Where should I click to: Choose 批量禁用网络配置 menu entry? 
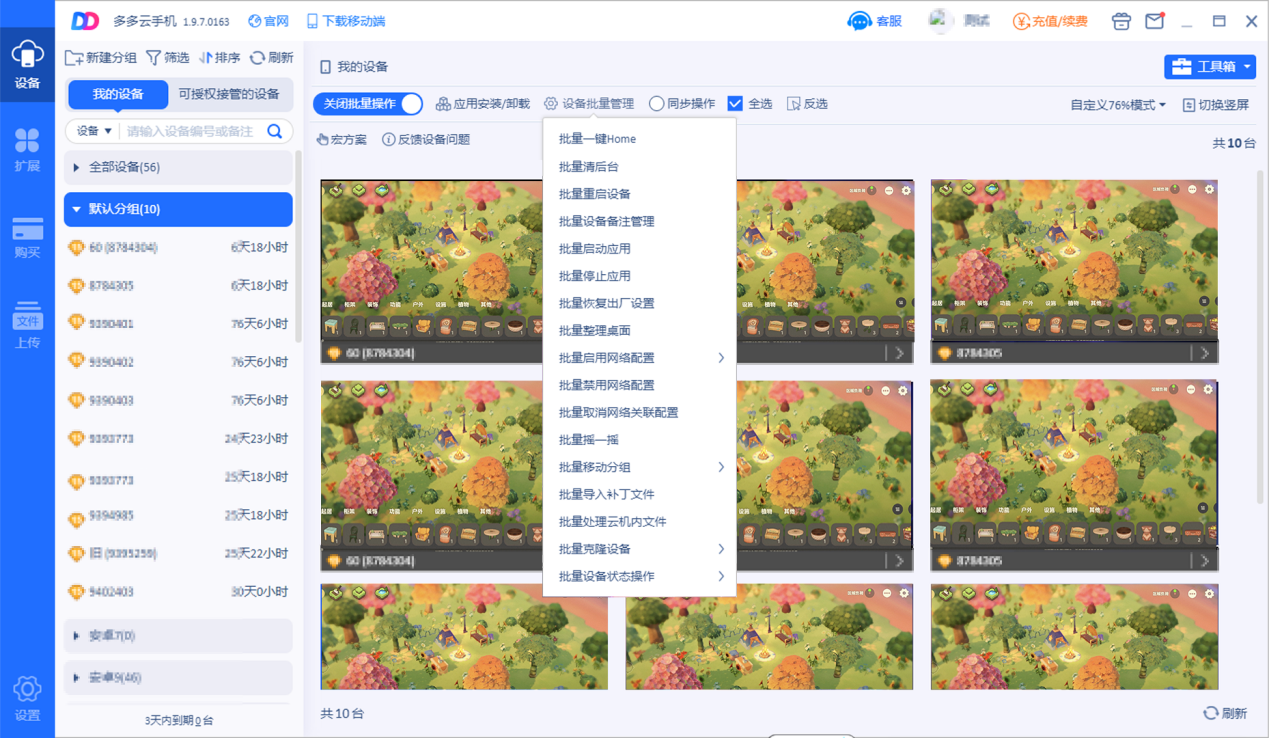[639, 385]
